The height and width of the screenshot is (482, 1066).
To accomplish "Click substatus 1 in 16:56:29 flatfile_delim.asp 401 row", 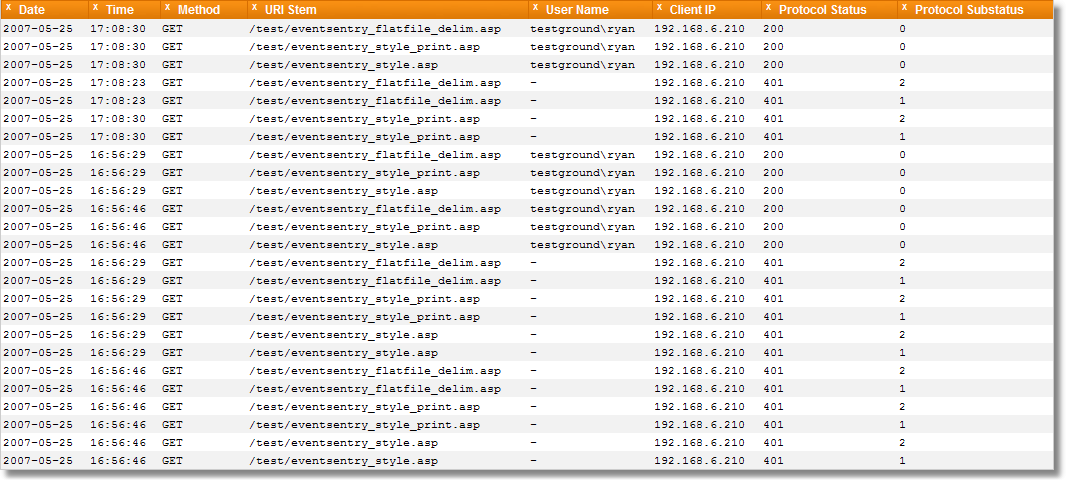I will (x=902, y=281).
